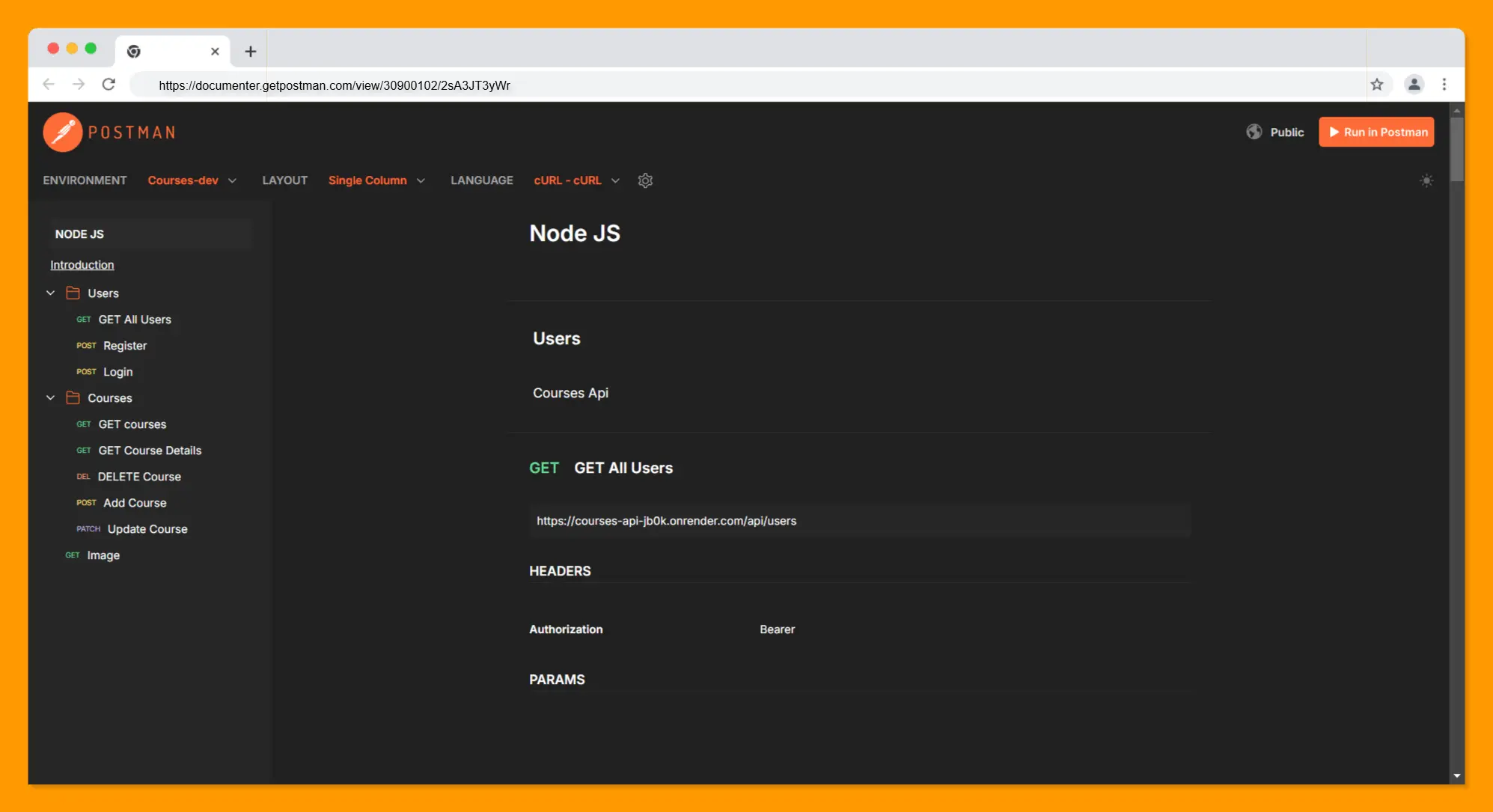
Task: Click the Users folder name in sidebar
Action: click(103, 293)
